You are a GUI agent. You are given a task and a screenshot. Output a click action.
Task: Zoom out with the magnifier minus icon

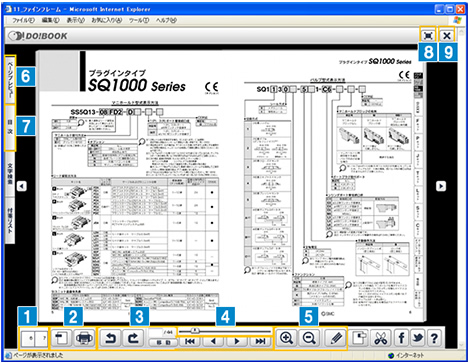point(309,338)
